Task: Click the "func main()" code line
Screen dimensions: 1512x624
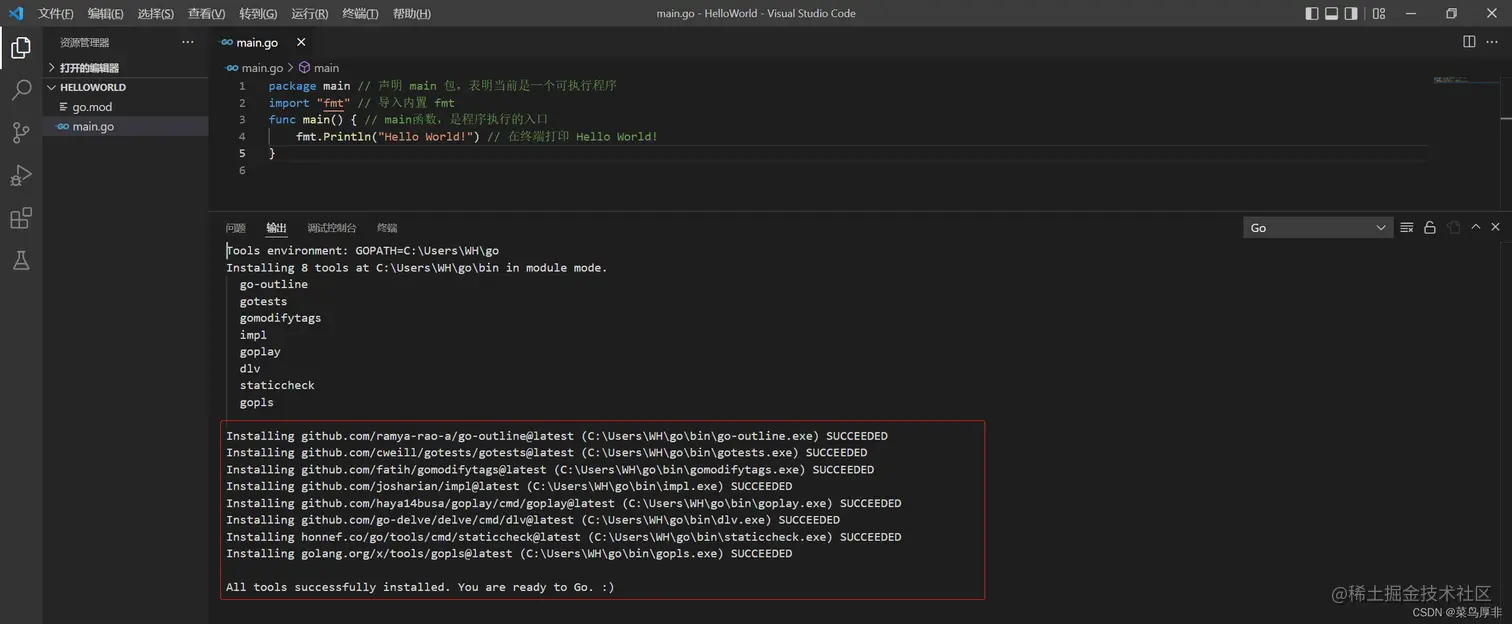Action: (x=408, y=119)
